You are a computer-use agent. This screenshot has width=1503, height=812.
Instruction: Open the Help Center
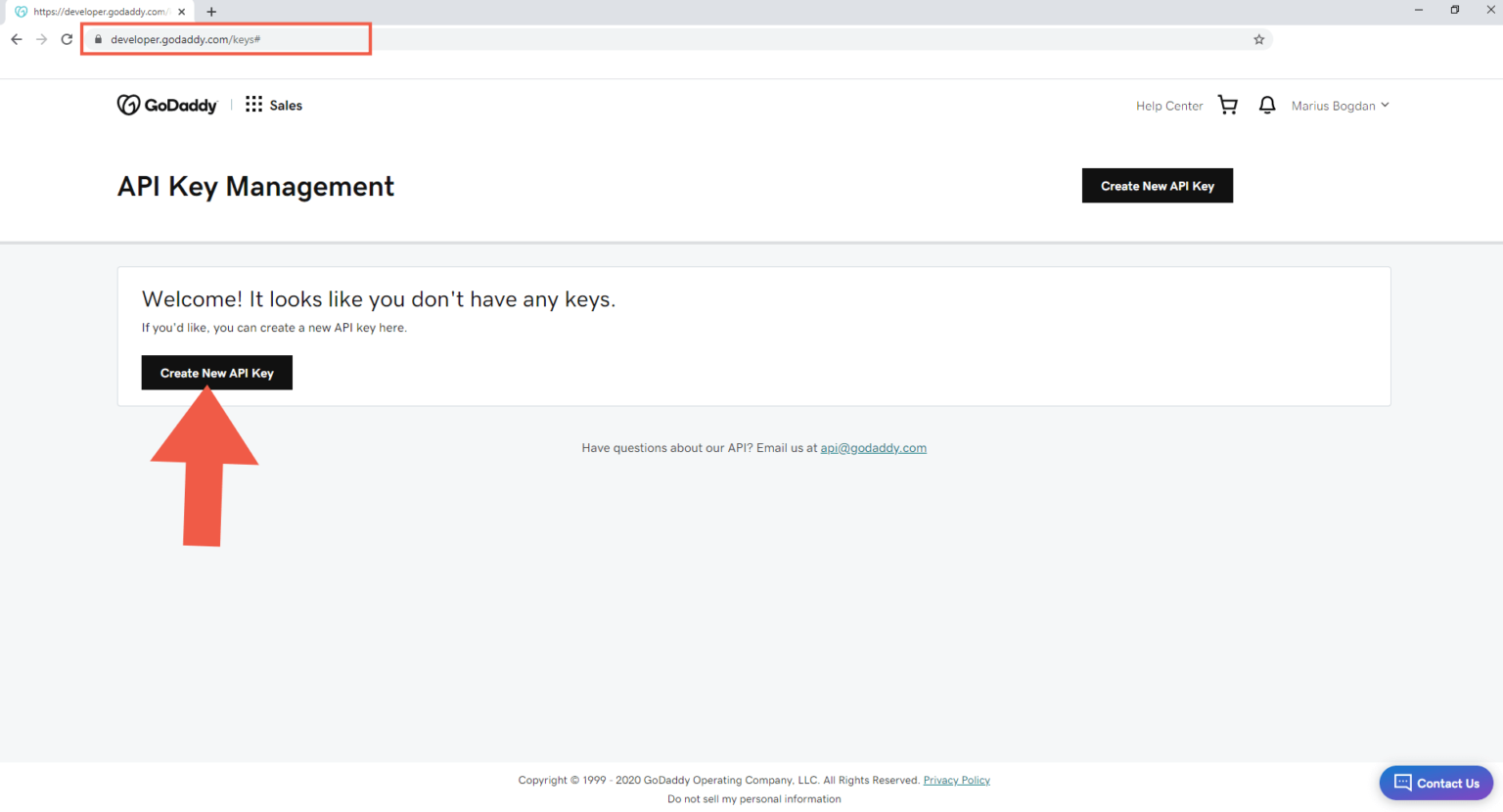point(1168,105)
